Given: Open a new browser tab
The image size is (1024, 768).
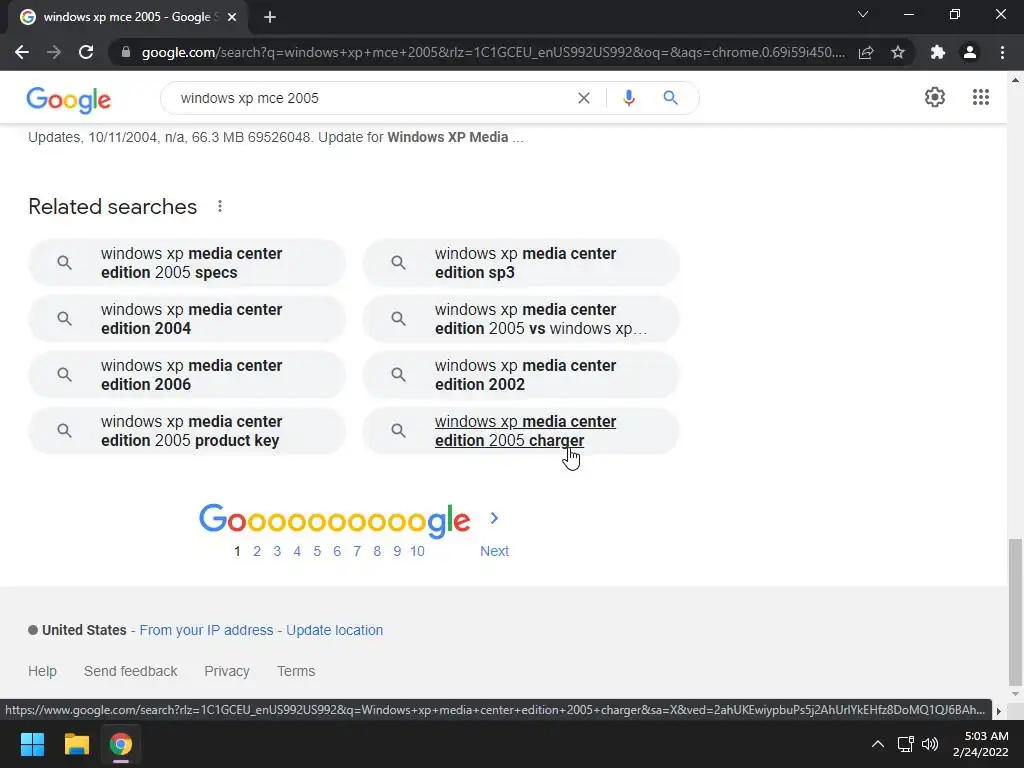Looking at the screenshot, I should (x=270, y=17).
